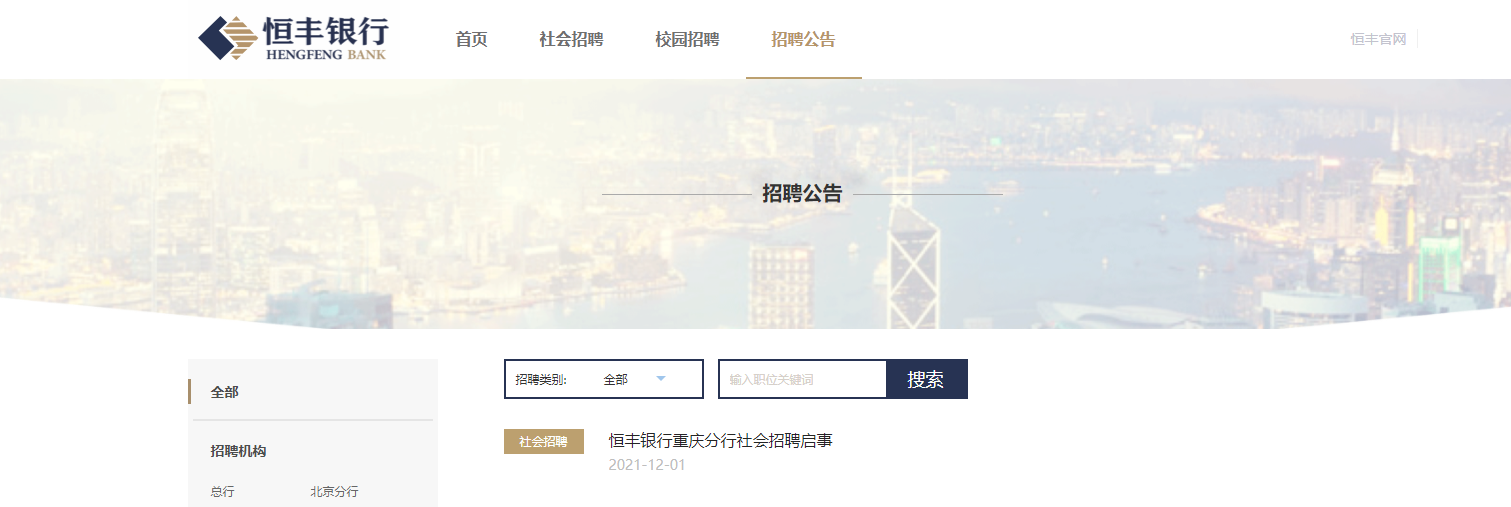Image resolution: width=1511 pixels, height=507 pixels.
Task: Click the 招聘机构 sidebar heading
Action: 238,451
